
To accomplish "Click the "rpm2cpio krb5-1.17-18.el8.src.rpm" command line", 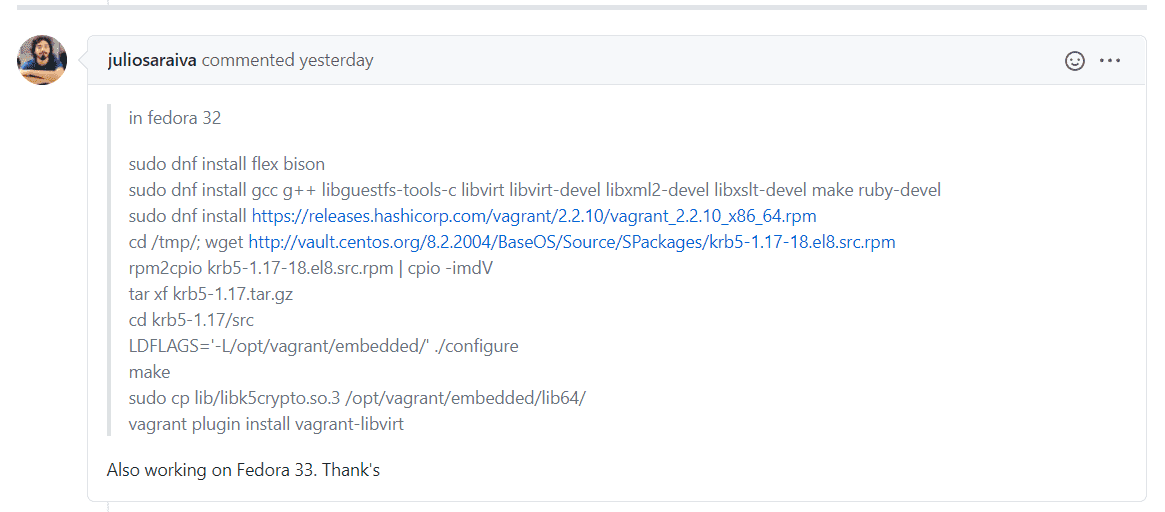I will [x=310, y=268].
